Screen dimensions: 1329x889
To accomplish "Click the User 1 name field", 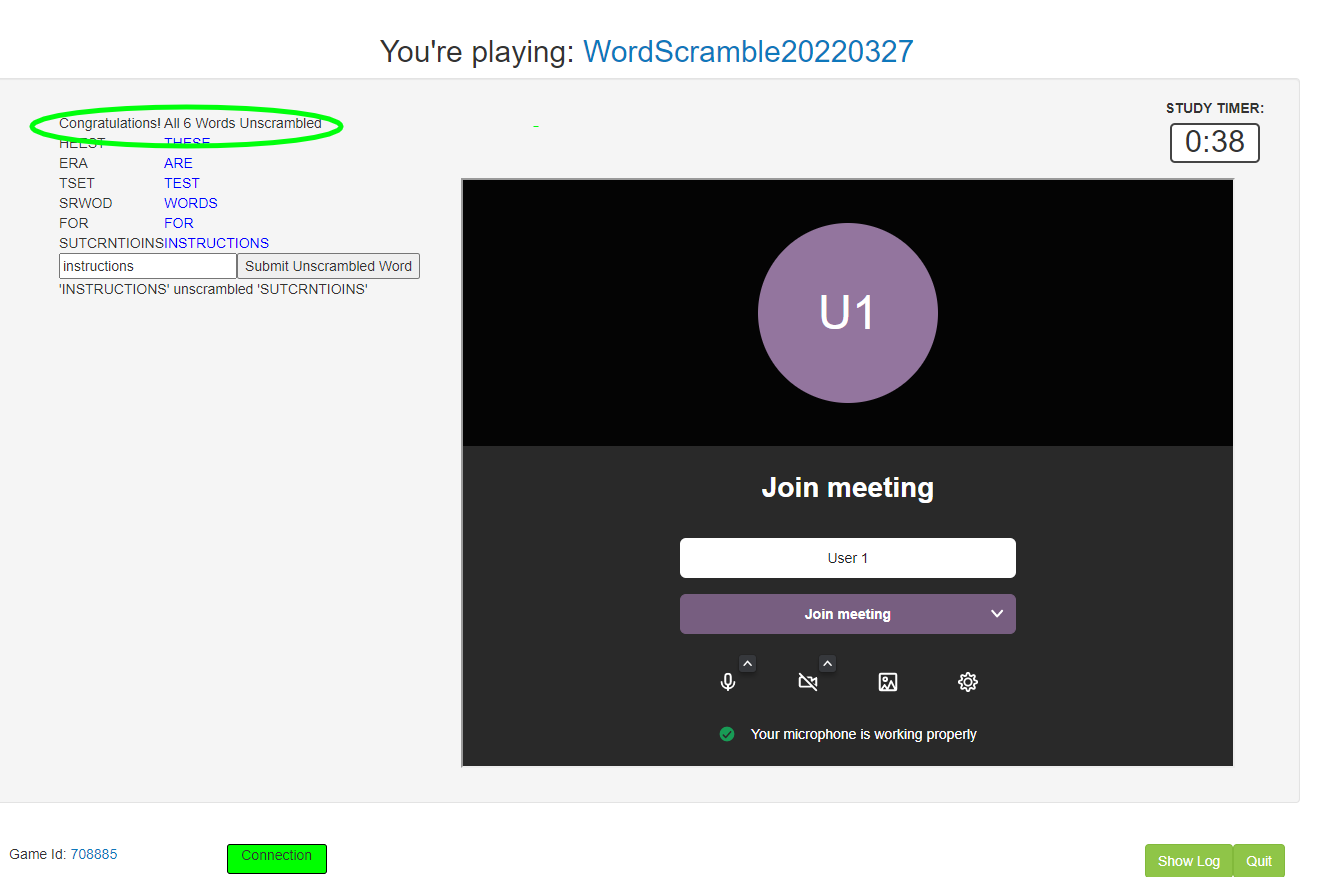I will click(x=847, y=558).
